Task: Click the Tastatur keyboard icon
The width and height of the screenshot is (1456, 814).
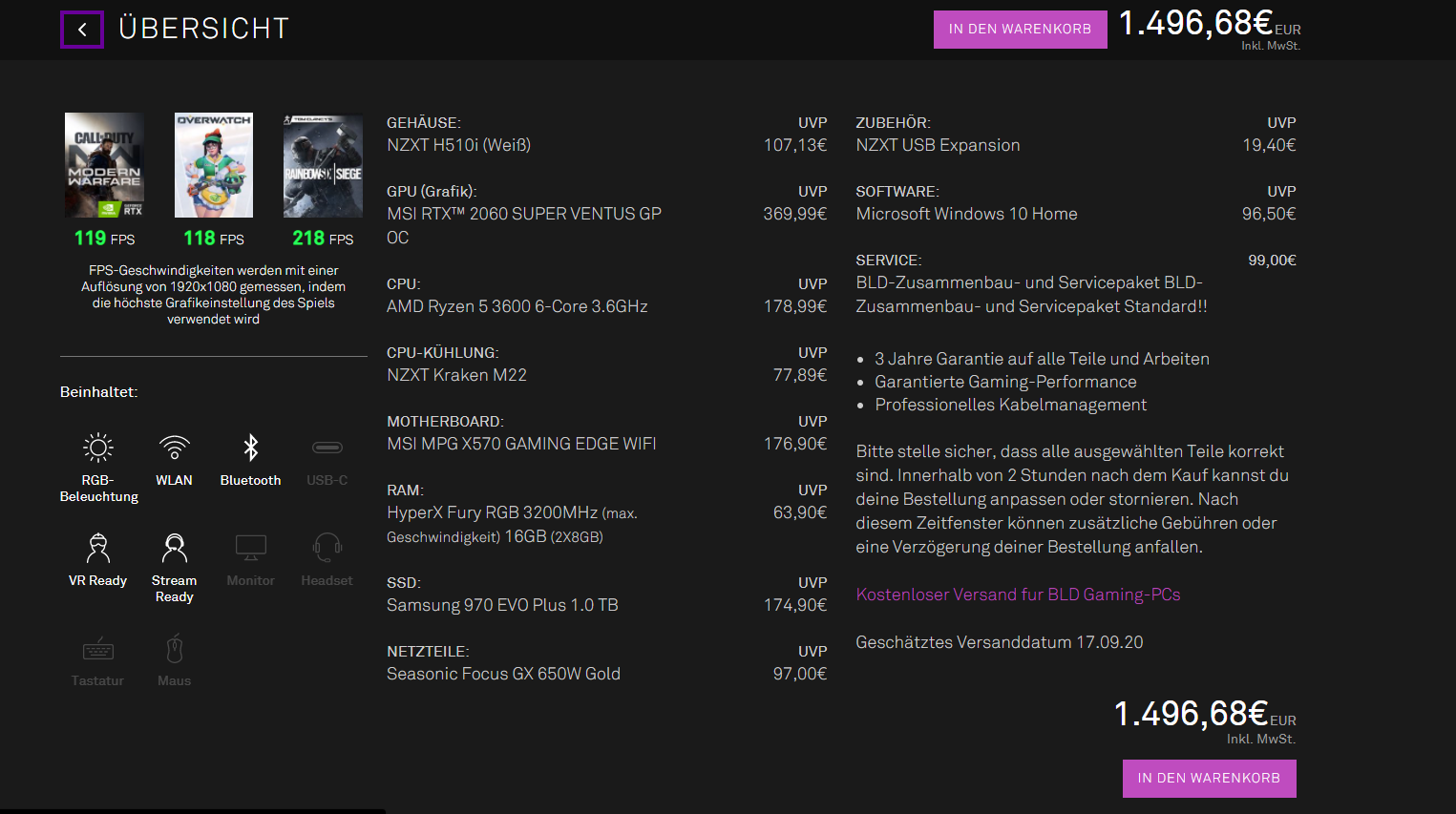Action: (x=98, y=650)
